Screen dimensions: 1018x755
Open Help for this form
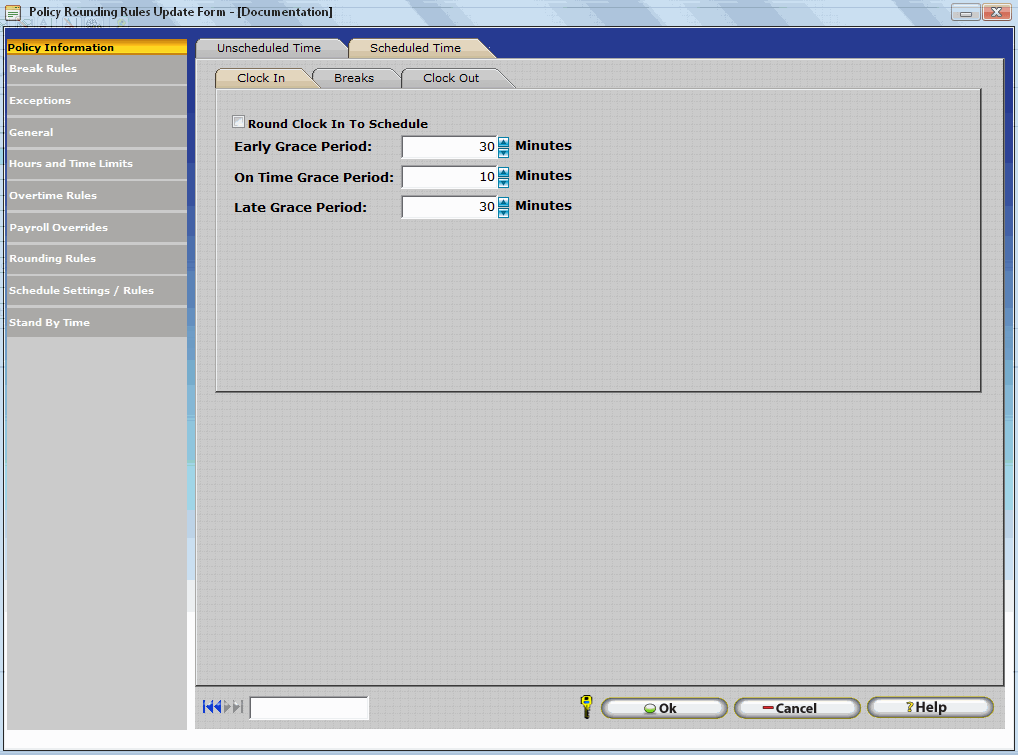929,707
